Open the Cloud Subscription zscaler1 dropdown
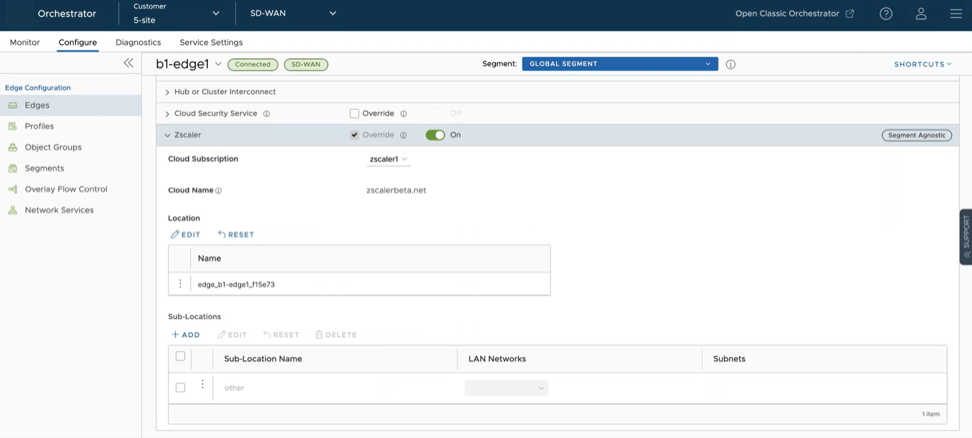This screenshot has height=438, width=972. tap(388, 159)
